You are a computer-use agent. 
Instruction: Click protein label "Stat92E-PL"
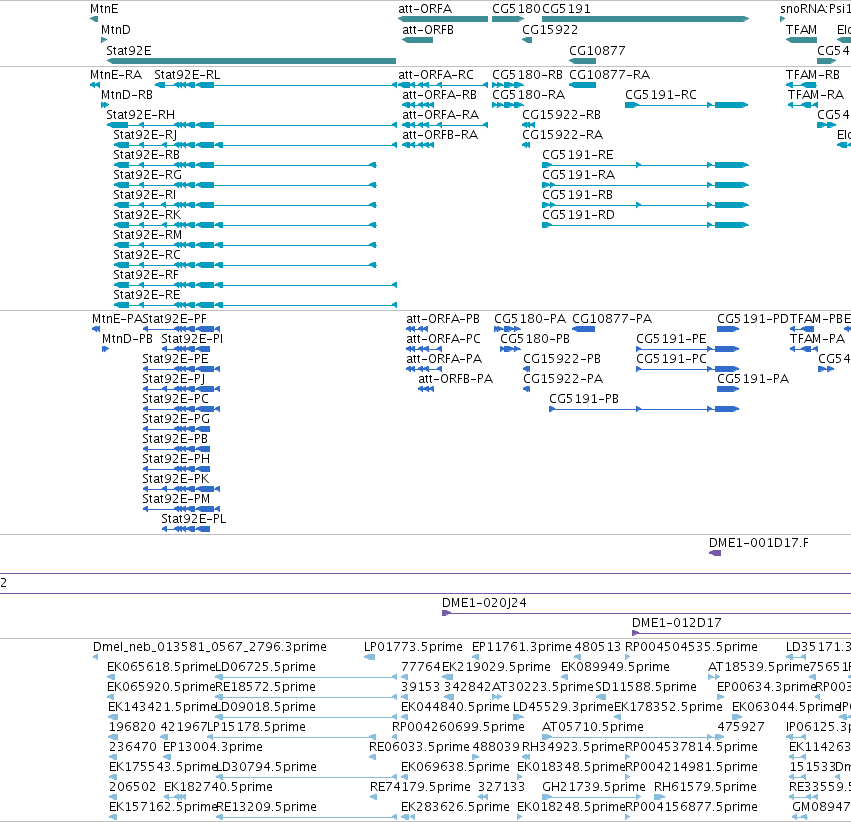194,519
